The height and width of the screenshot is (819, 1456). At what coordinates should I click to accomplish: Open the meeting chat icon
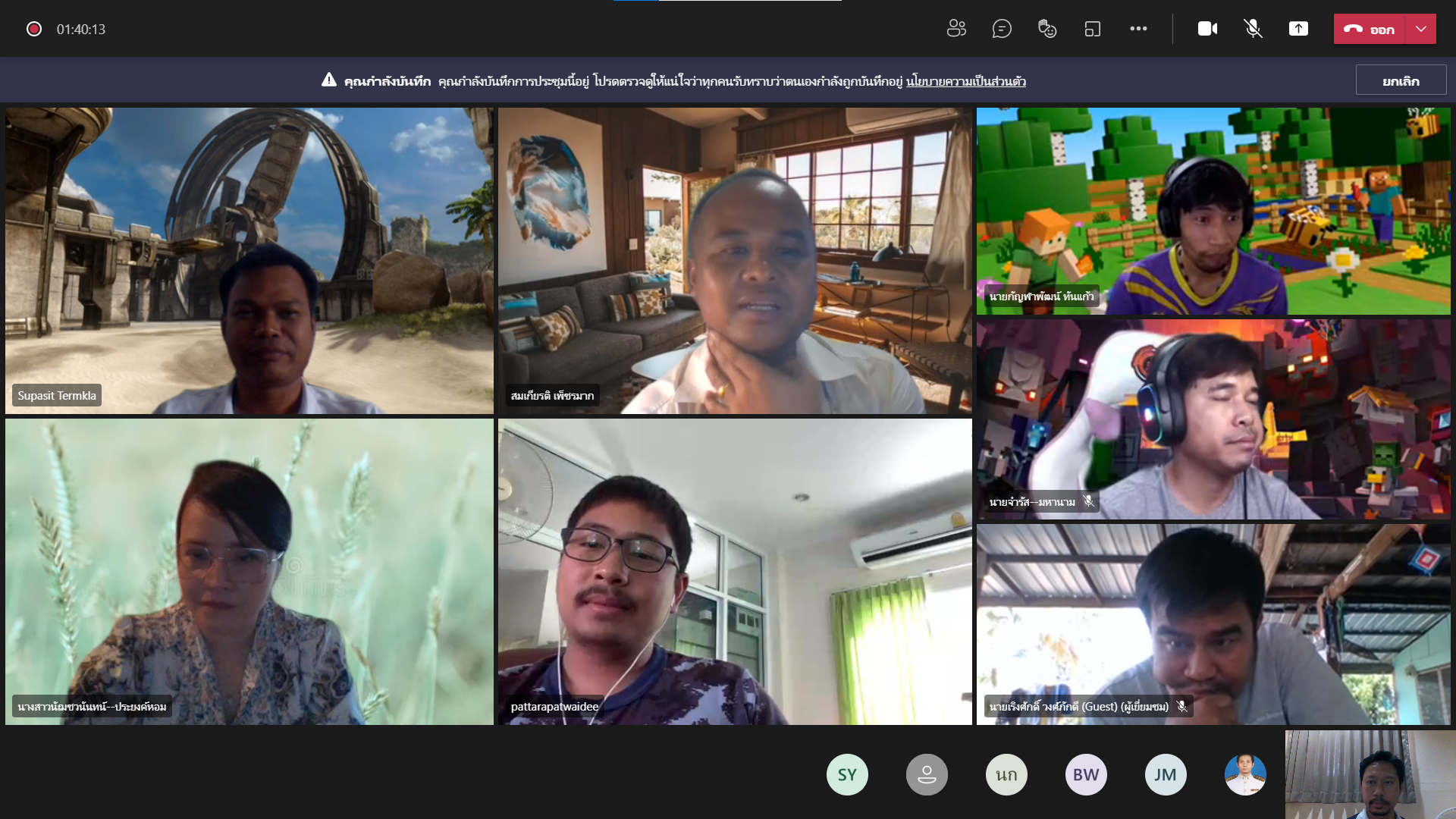coord(1002,29)
